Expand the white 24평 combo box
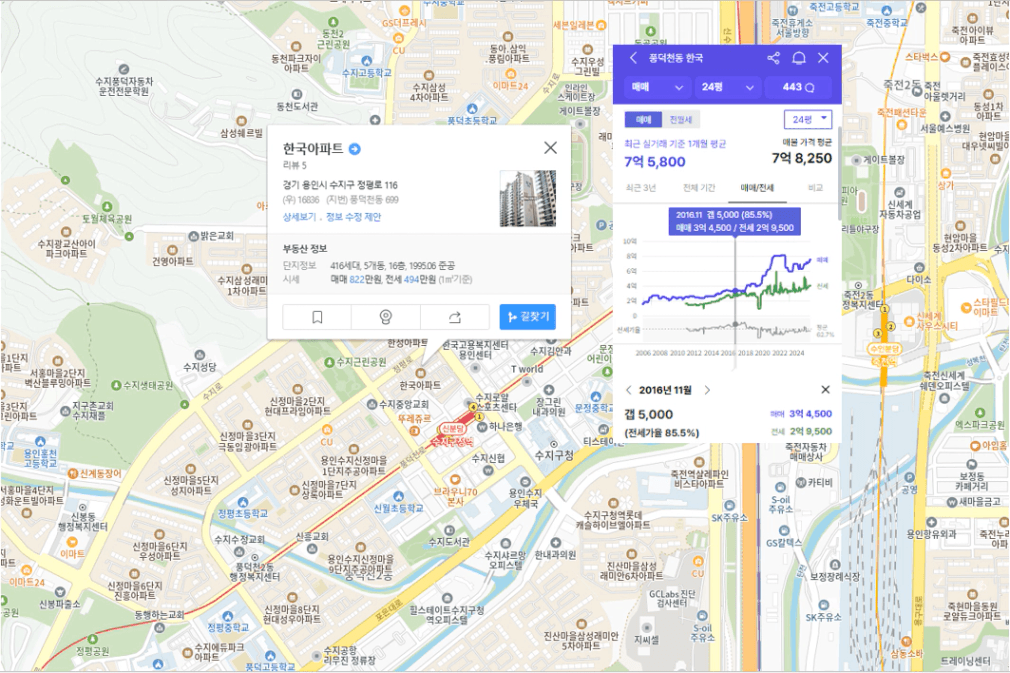The height and width of the screenshot is (673, 1010). point(808,119)
